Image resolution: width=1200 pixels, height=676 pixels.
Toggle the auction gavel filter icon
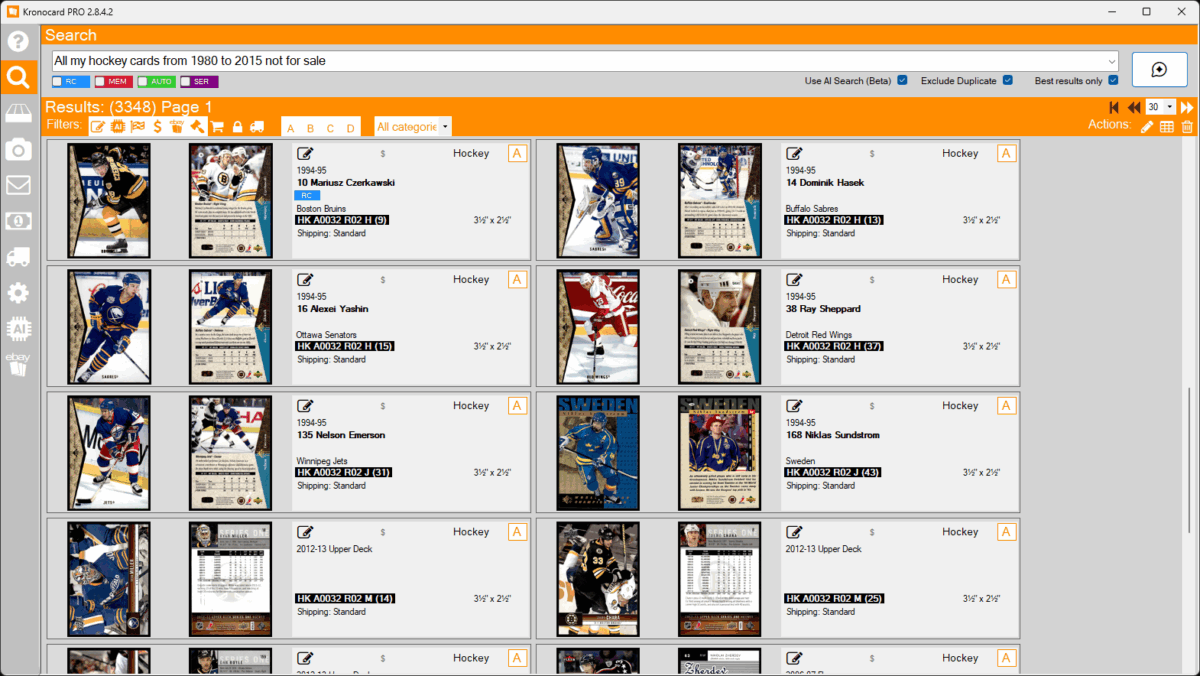click(x=197, y=126)
